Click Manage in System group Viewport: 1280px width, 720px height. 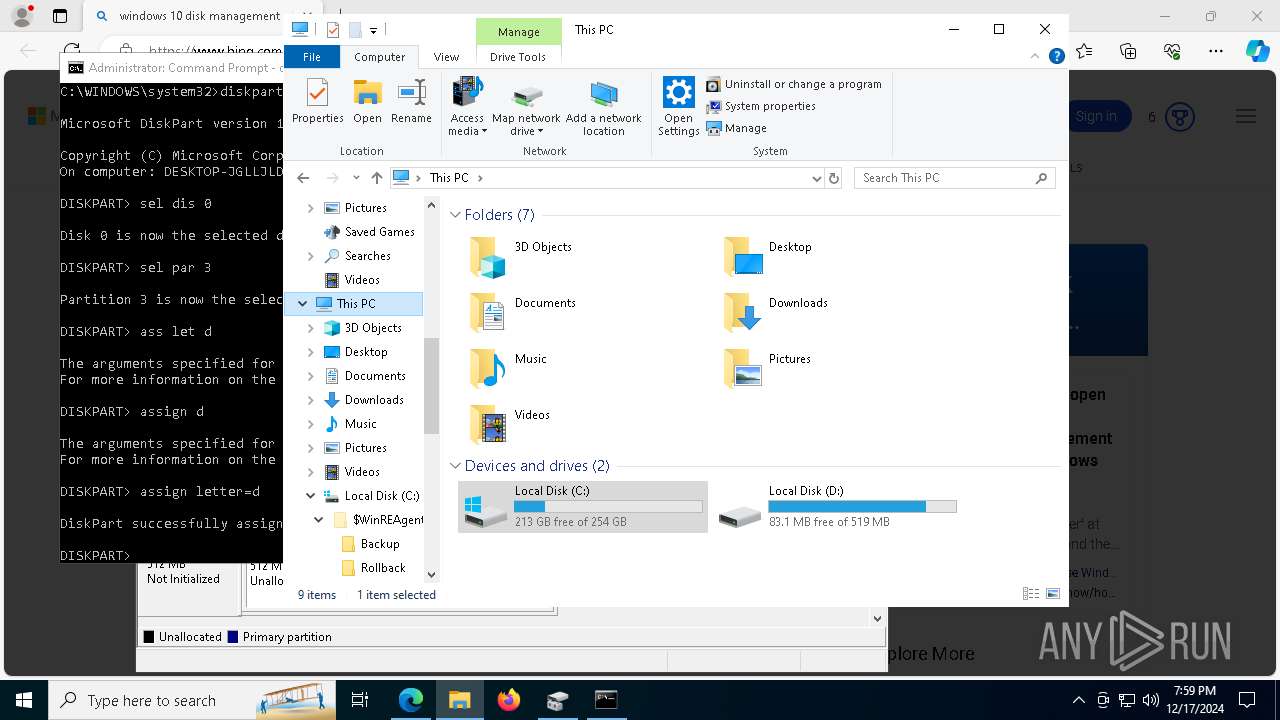pos(737,128)
